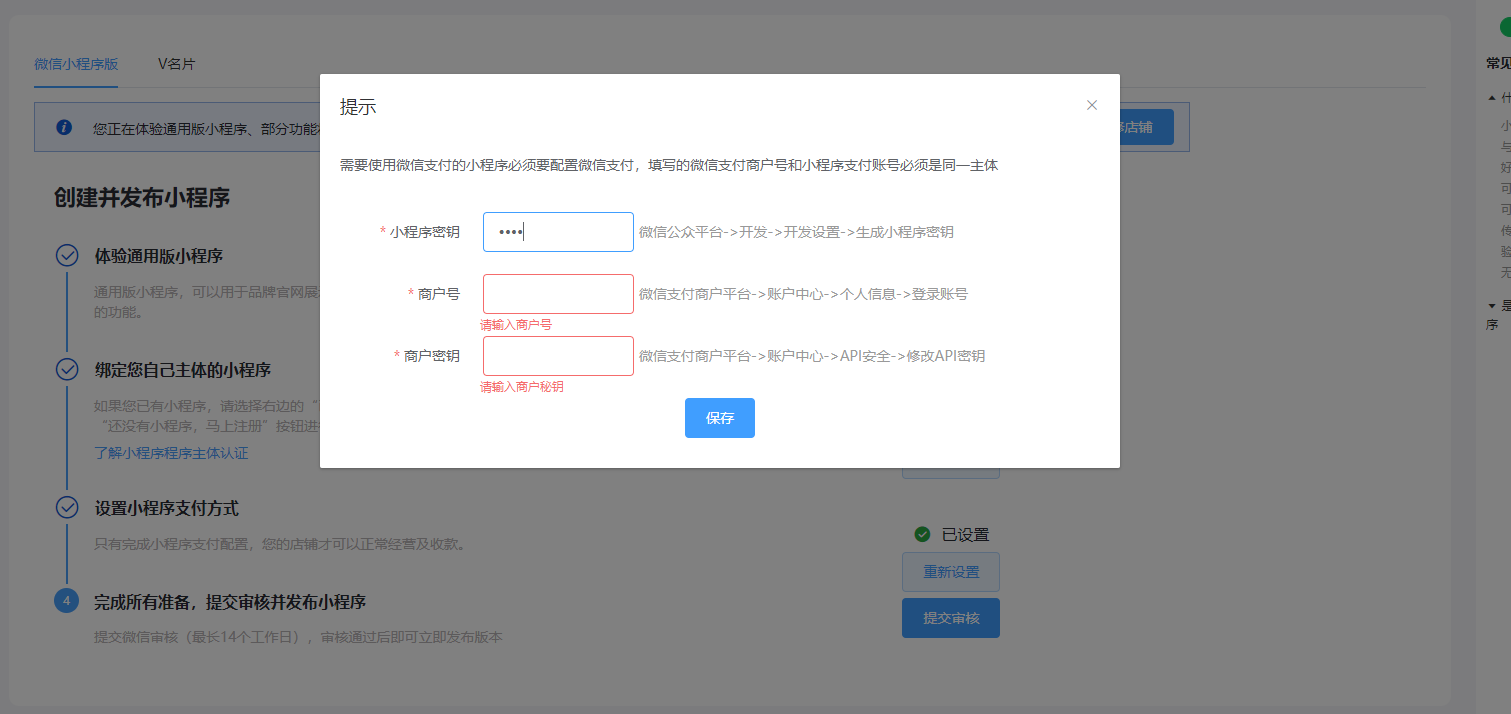Viewport: 1511px width, 714px height.
Task: Expand second FAQ arrow in right sidebar
Action: click(x=1492, y=305)
